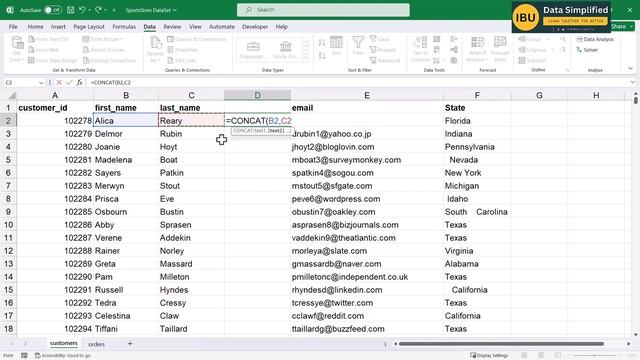The image size is (640, 360).
Task: Click Text to Columns button
Action: (420, 49)
